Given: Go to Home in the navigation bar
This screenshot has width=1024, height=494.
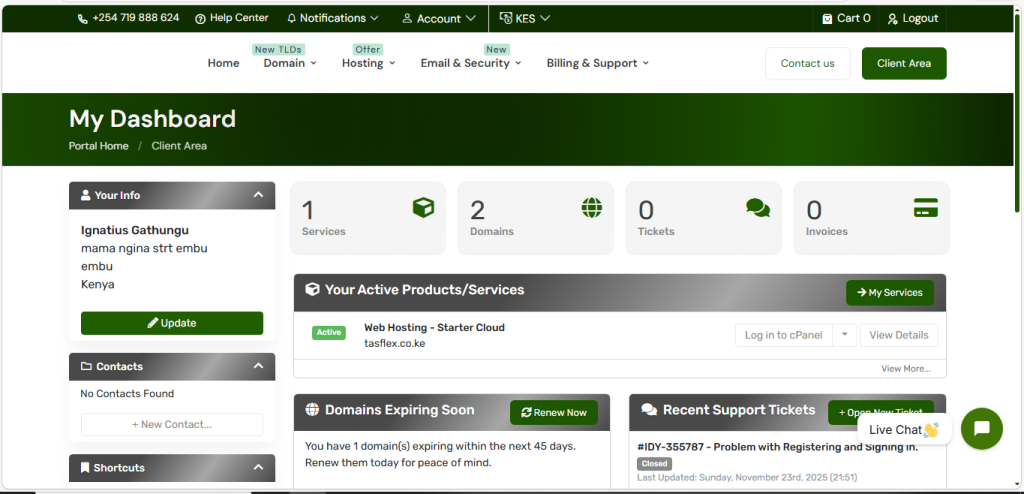Looking at the screenshot, I should [223, 63].
